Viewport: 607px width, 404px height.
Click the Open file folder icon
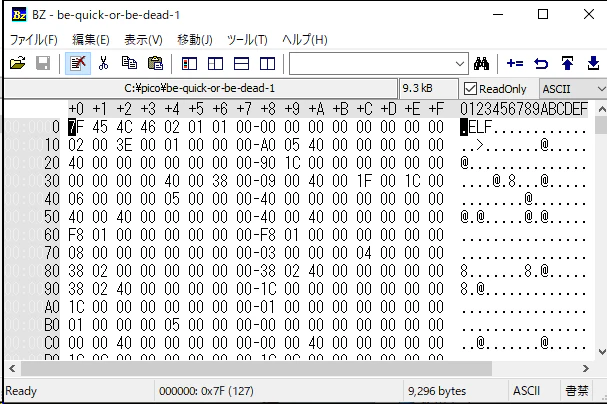tap(17, 63)
